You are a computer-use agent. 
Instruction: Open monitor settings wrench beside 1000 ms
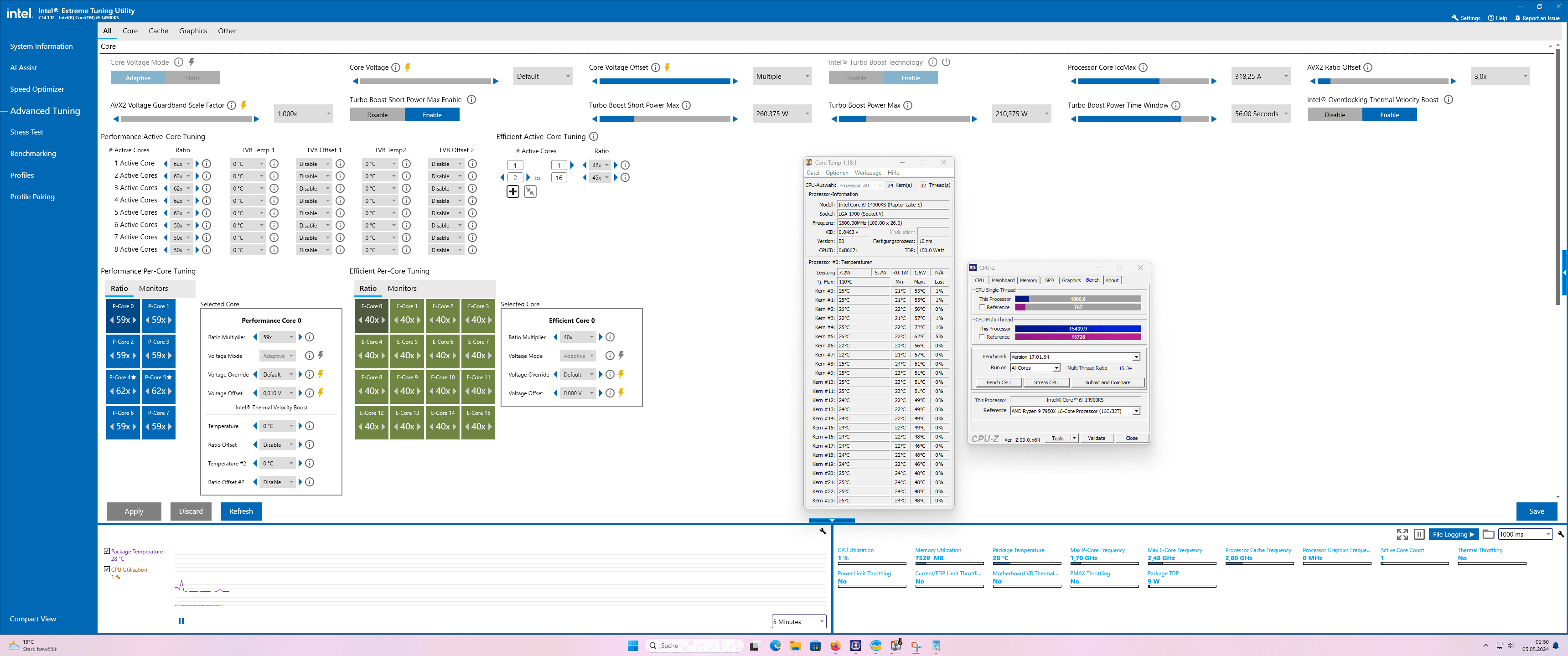1561,534
